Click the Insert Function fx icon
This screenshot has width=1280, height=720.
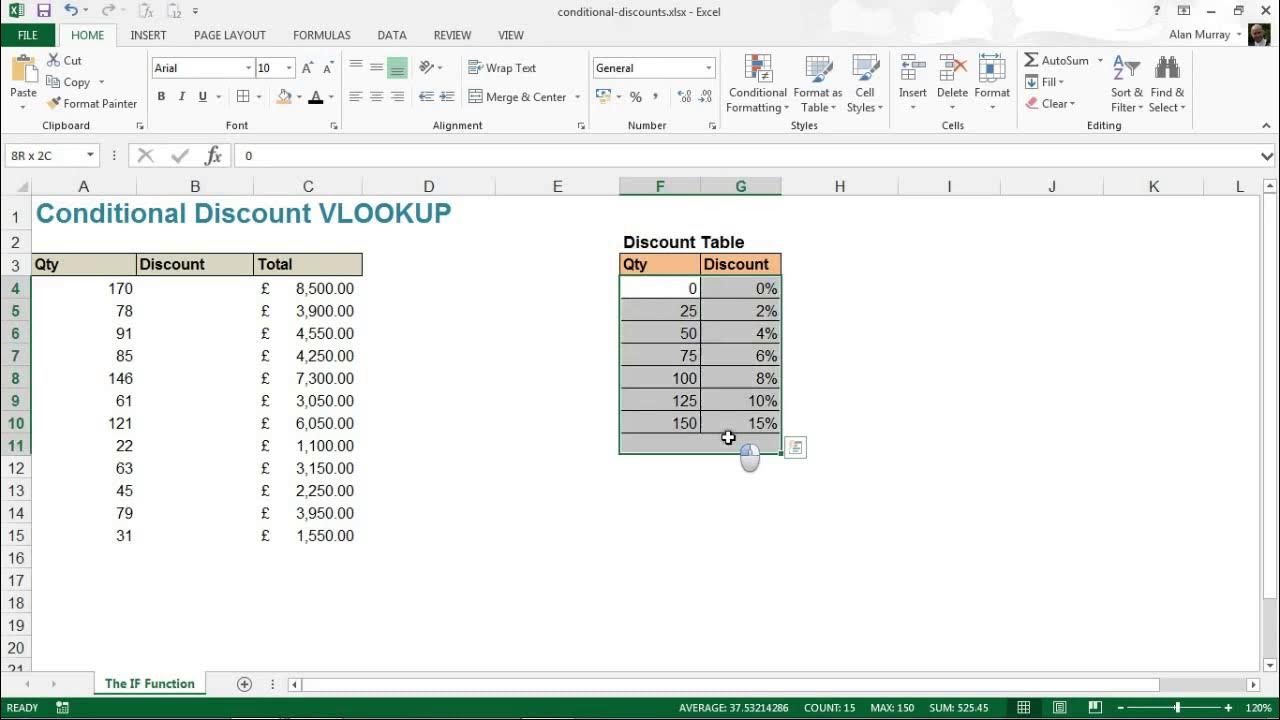coord(213,155)
